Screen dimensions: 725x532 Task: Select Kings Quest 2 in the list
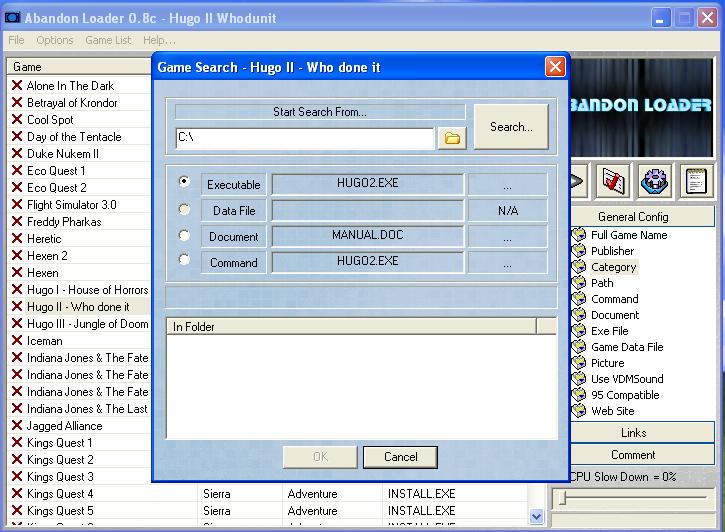click(x=60, y=459)
